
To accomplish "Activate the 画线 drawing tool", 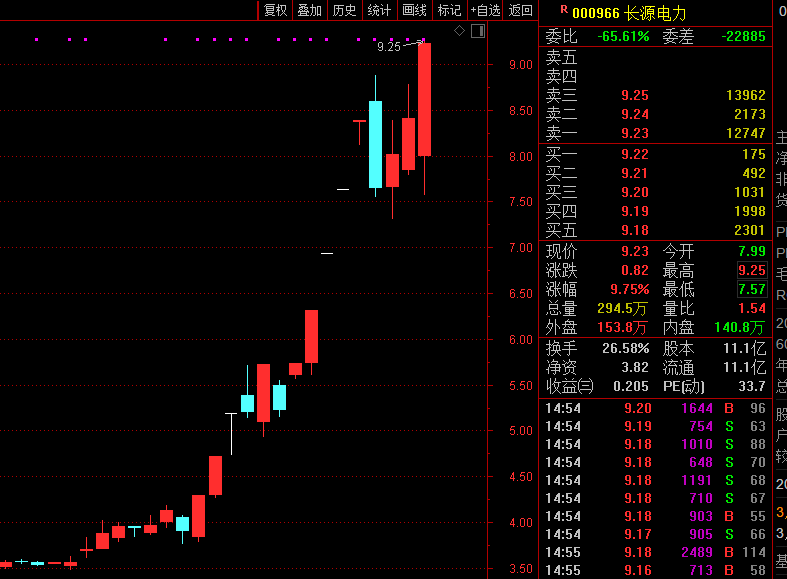I will pyautogui.click(x=415, y=10).
